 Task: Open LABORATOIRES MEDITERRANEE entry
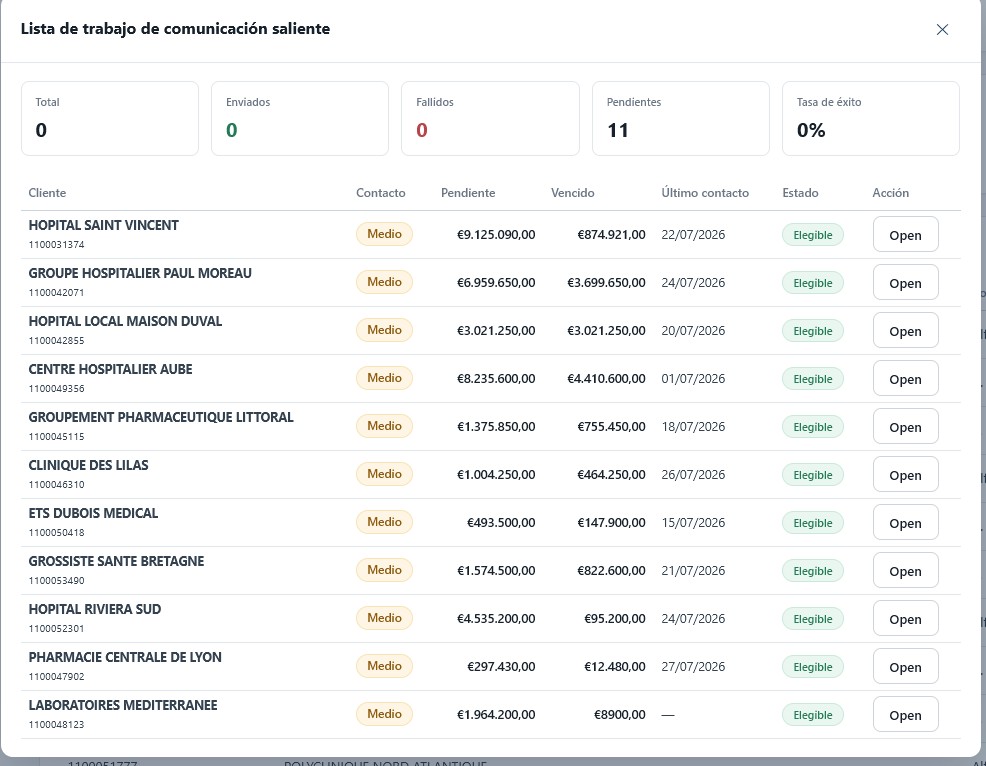click(906, 714)
